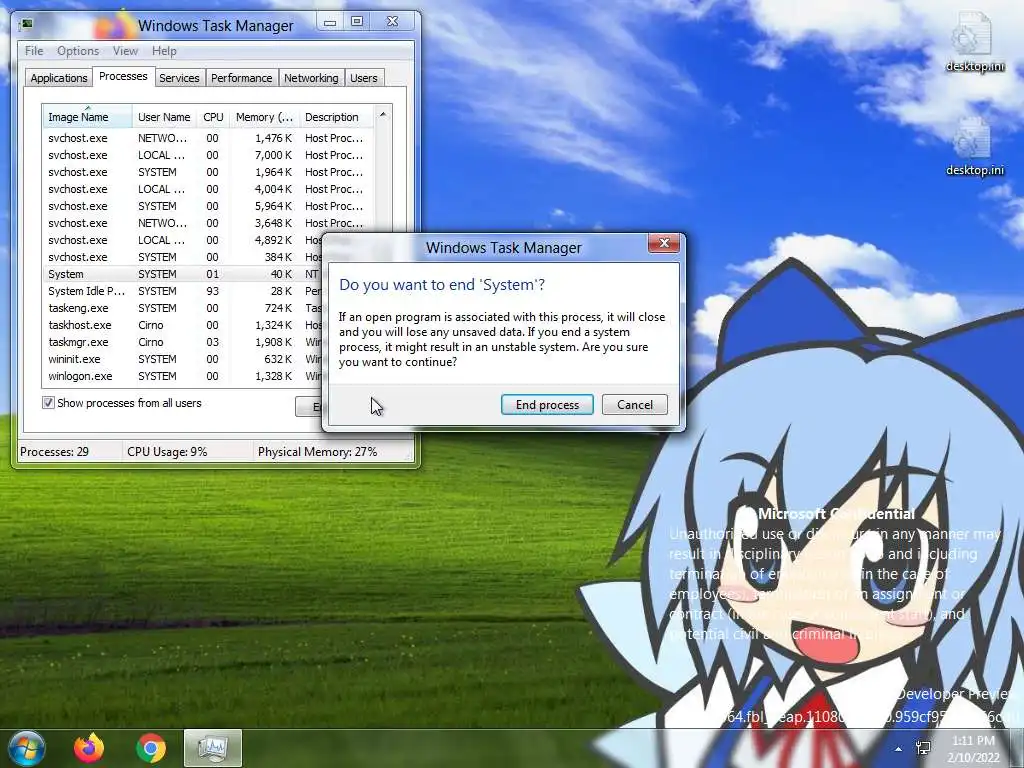Select the taskeng.exe process row
Screen dimensions: 1024x768
183,308
